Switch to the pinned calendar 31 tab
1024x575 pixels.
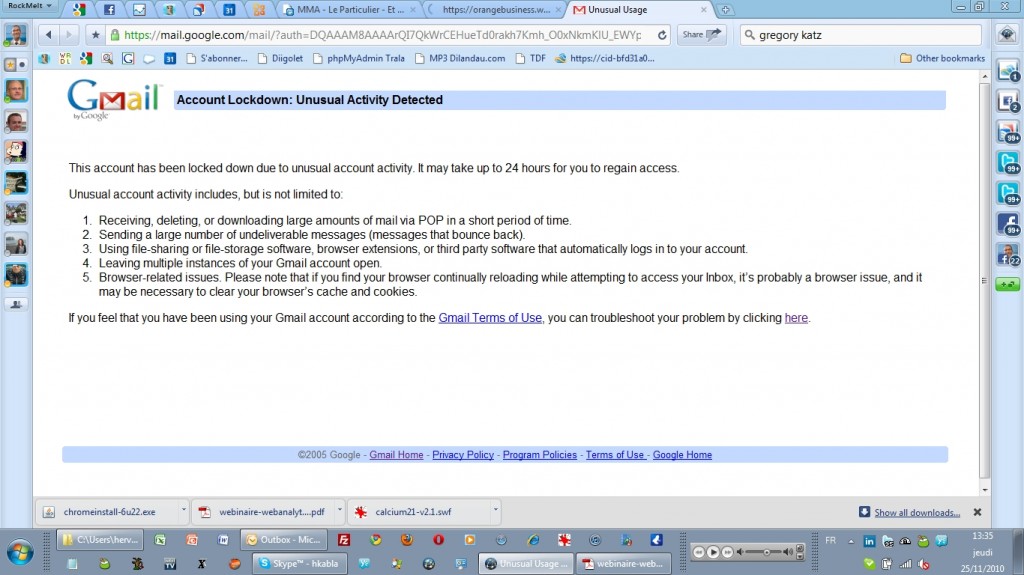click(229, 10)
